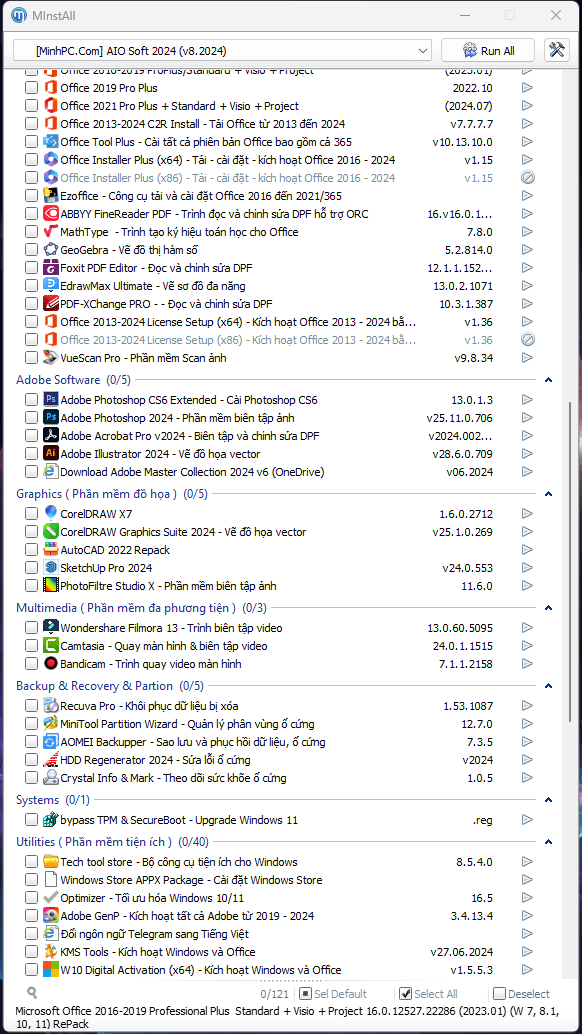Click the Sel Default button
Viewport: 582px width, 1034px height.
(334, 993)
